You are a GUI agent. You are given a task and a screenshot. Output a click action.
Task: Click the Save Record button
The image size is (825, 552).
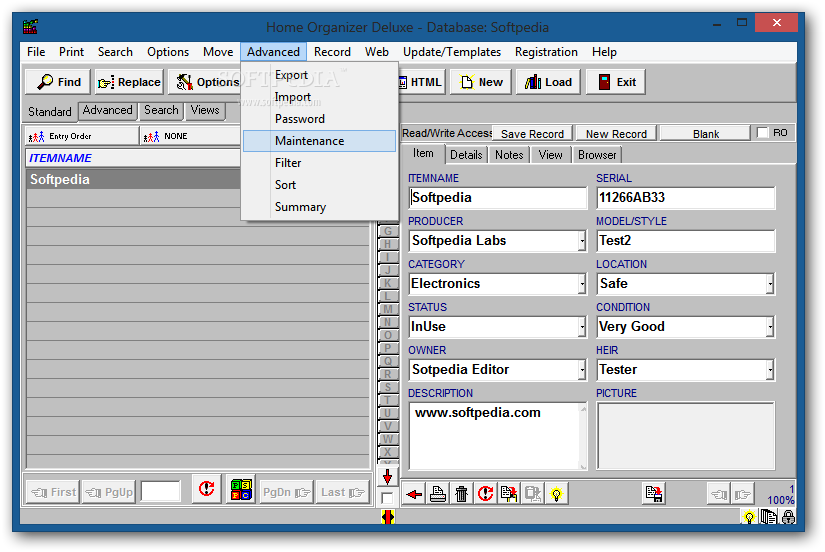(532, 134)
